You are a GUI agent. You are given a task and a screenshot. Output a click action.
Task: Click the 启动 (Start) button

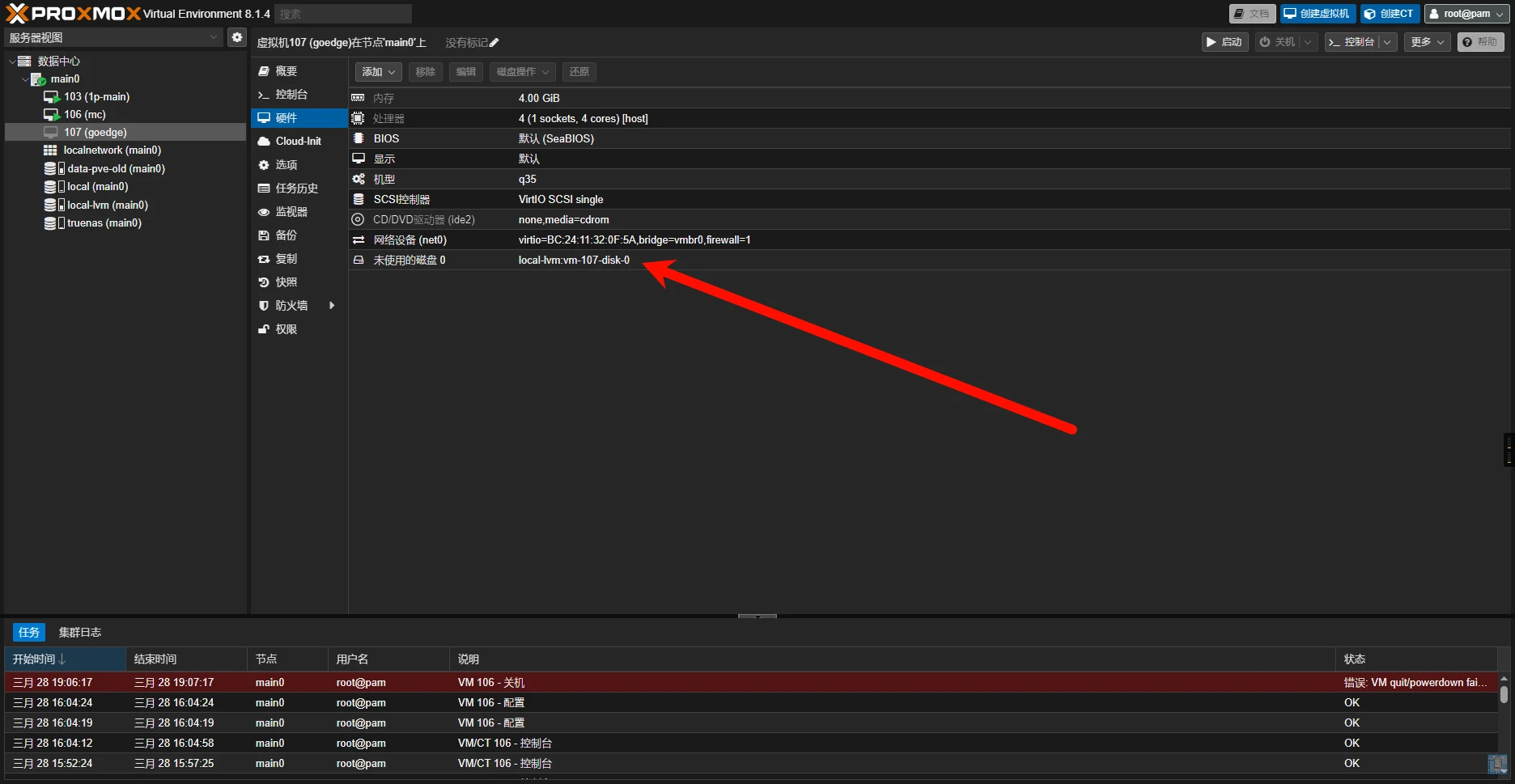pos(1224,42)
